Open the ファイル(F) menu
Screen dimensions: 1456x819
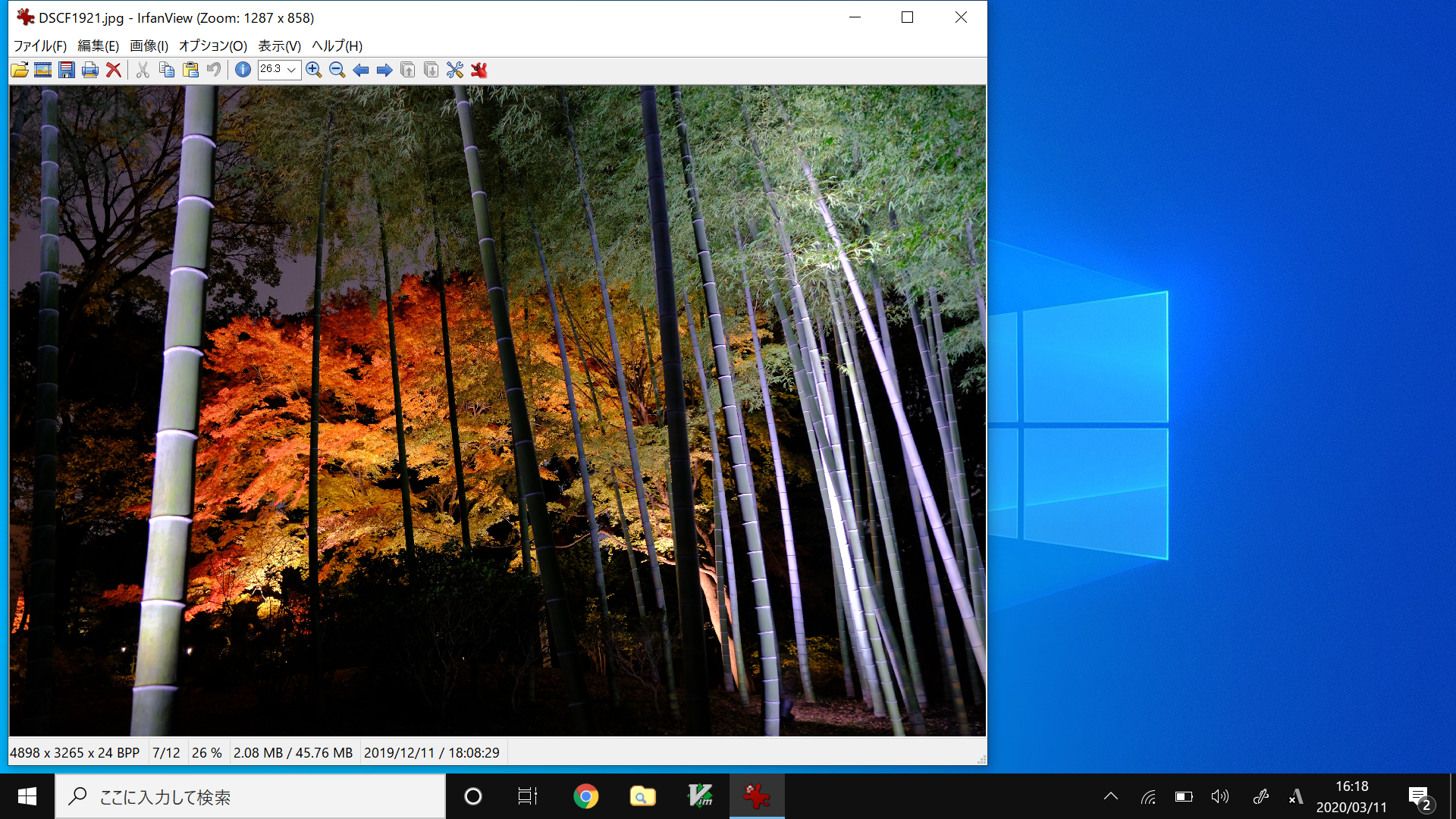click(x=40, y=45)
